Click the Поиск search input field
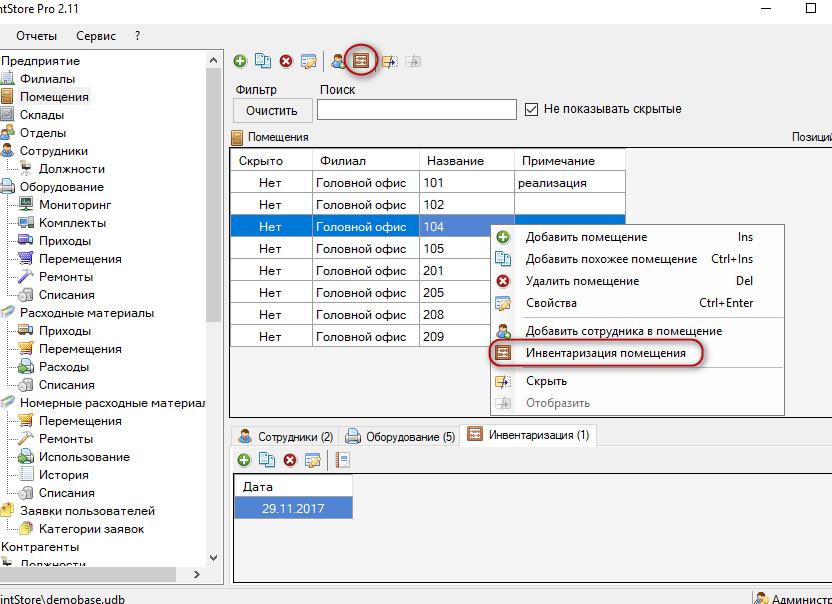The width and height of the screenshot is (832, 604). [417, 110]
